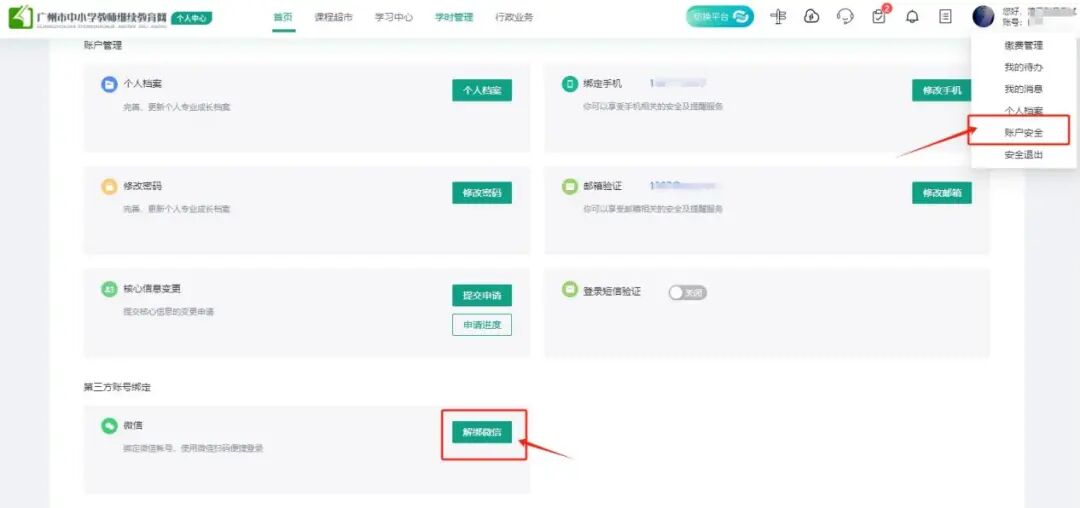
Task: Click the document list icon in header
Action: [946, 17]
